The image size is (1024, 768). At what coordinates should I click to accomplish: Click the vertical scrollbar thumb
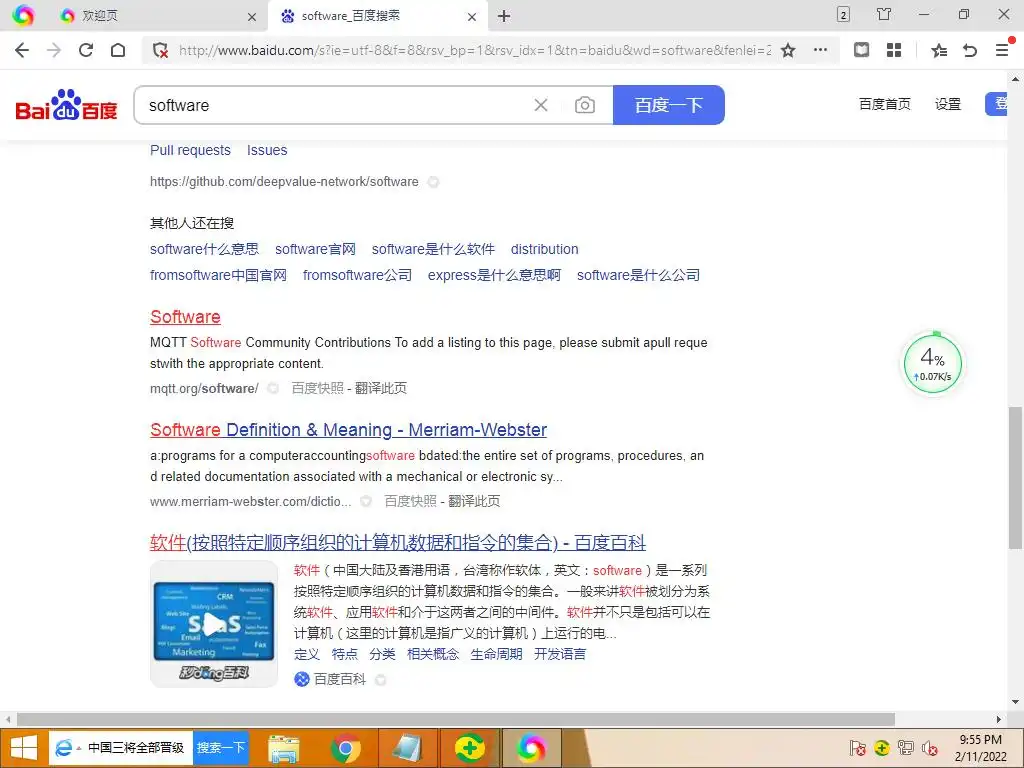(x=1015, y=478)
